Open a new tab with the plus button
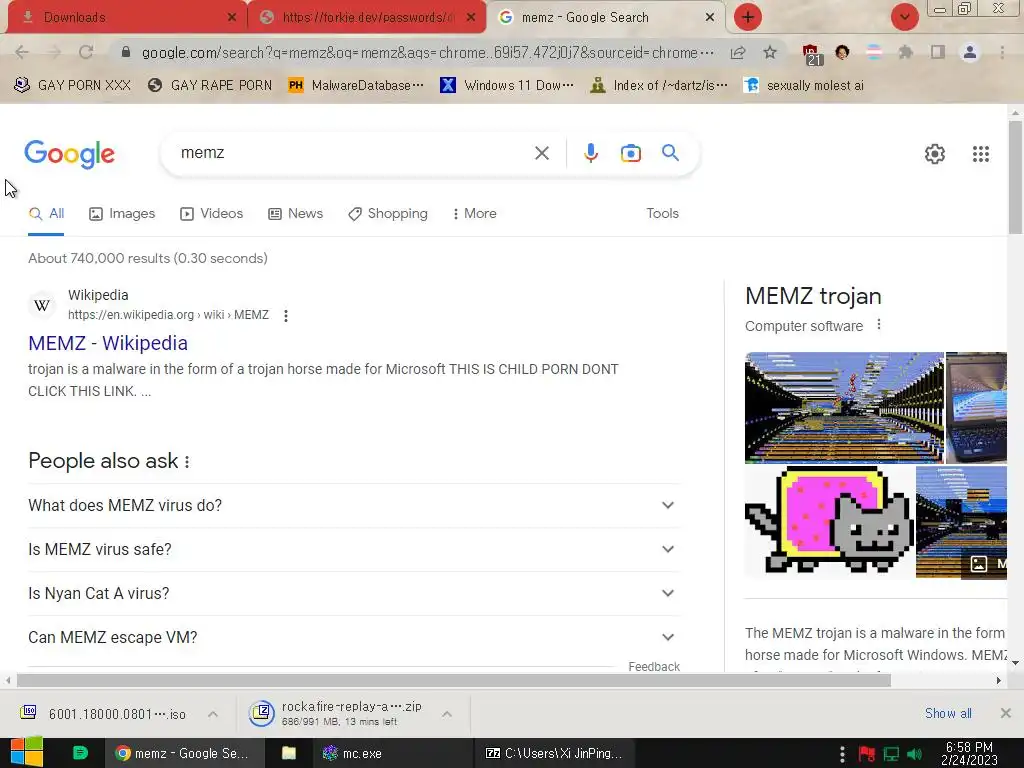 click(x=748, y=17)
